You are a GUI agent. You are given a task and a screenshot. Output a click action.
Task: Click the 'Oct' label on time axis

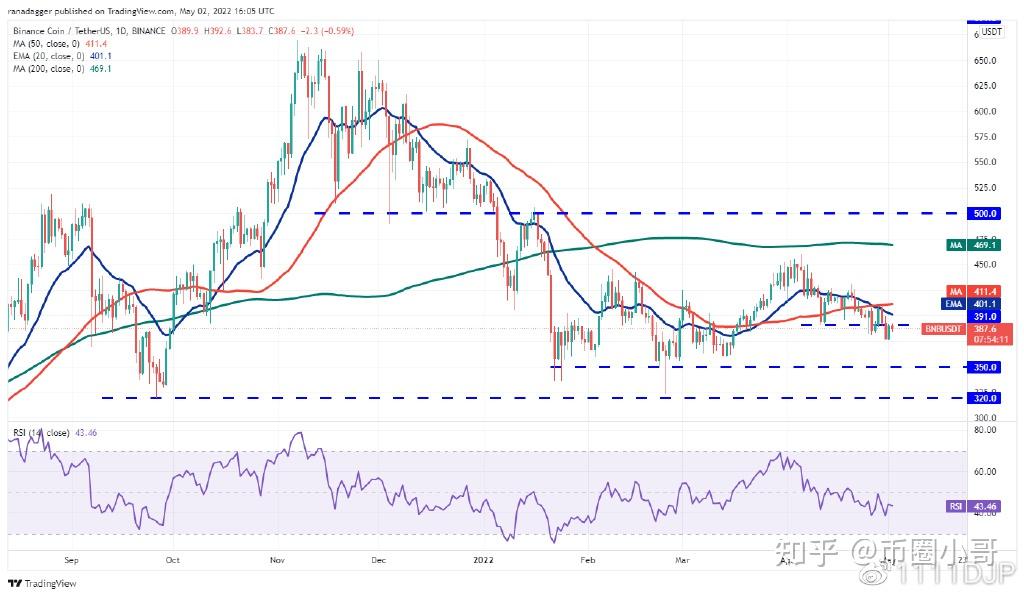click(172, 559)
